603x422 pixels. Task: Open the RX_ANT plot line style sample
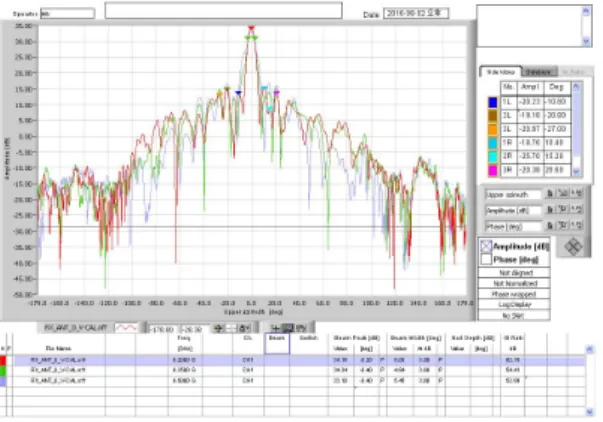(126, 328)
